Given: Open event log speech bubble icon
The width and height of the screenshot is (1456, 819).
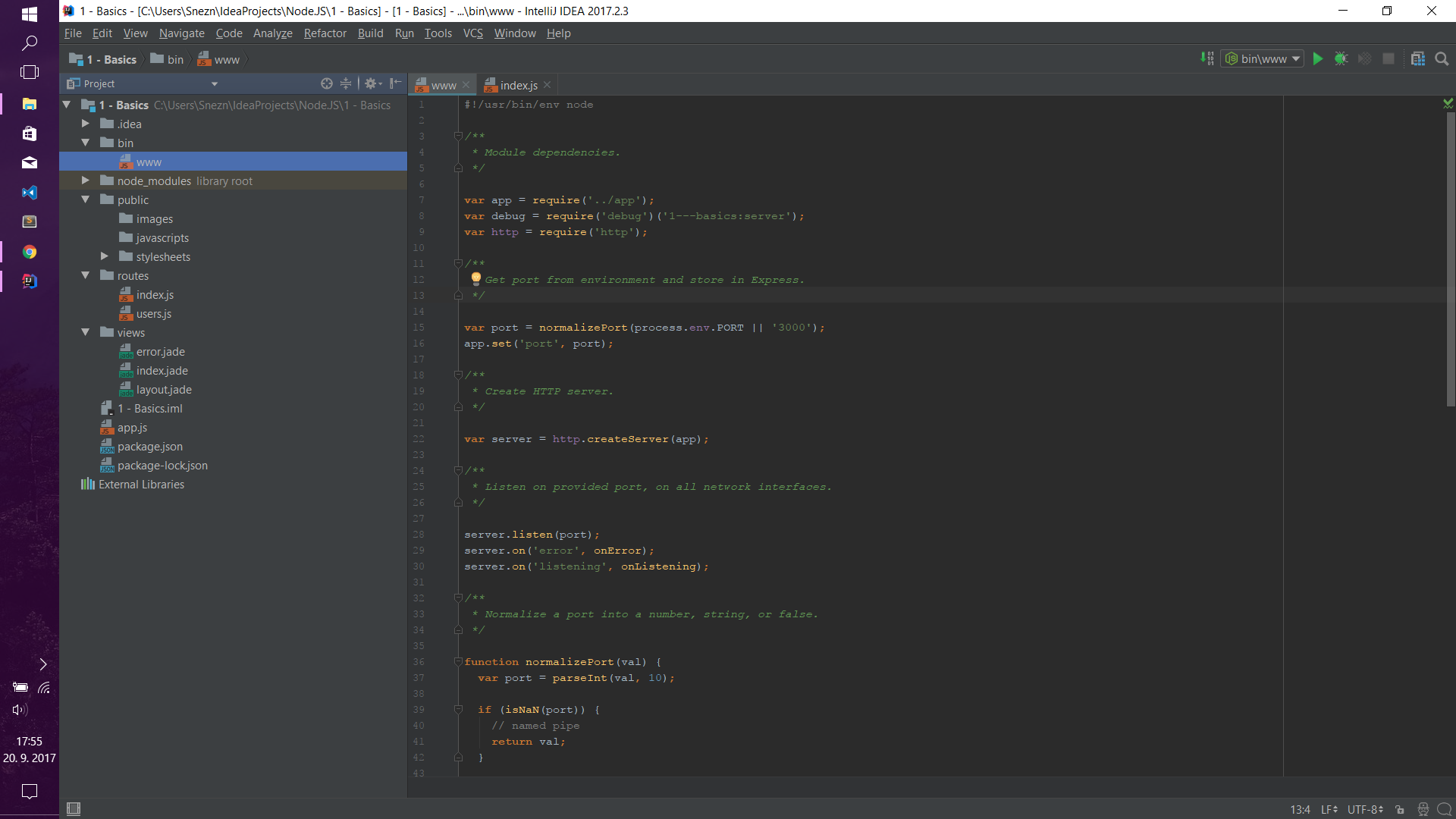Looking at the screenshot, I should pos(1445,810).
